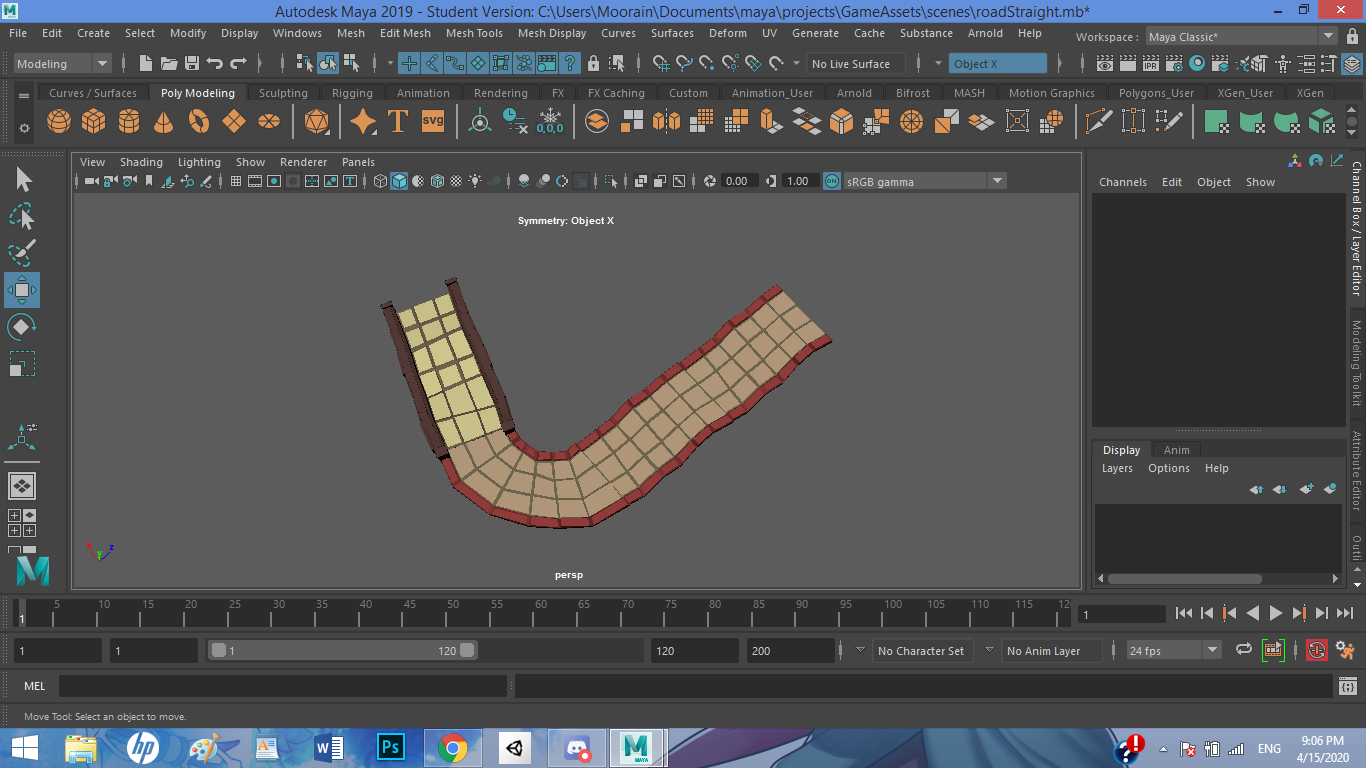Toggle the viewport color management ON button
The image size is (1366, 768).
(x=832, y=181)
